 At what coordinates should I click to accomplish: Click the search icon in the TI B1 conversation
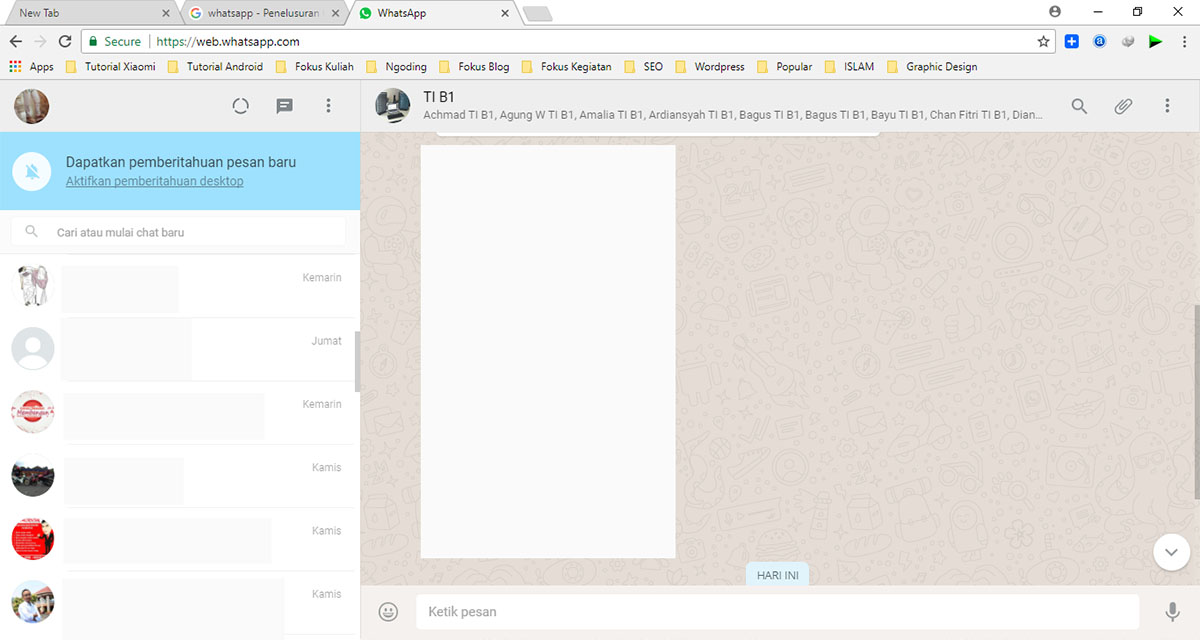click(x=1079, y=105)
